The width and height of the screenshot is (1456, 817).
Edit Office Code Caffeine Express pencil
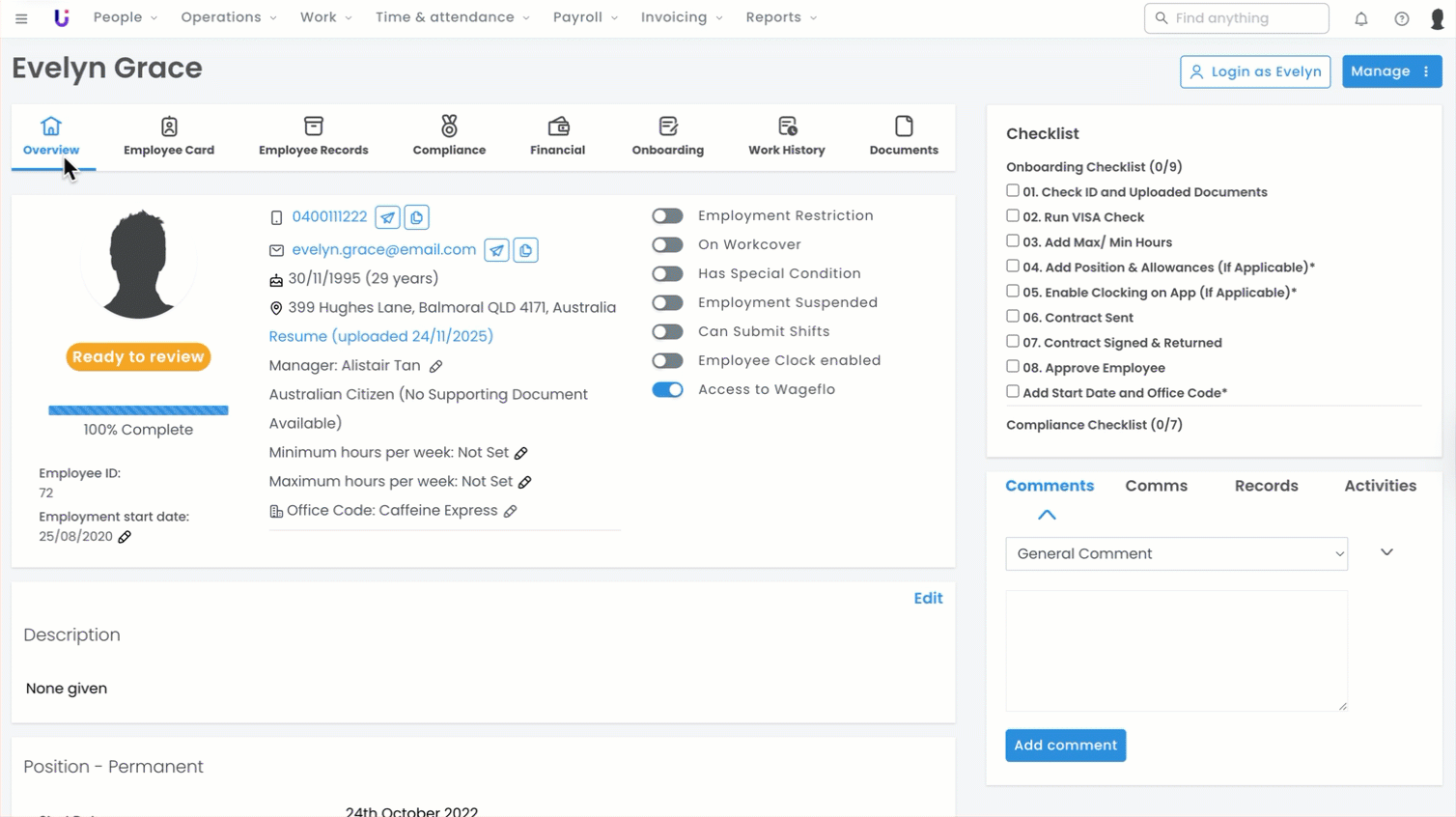pos(510,511)
